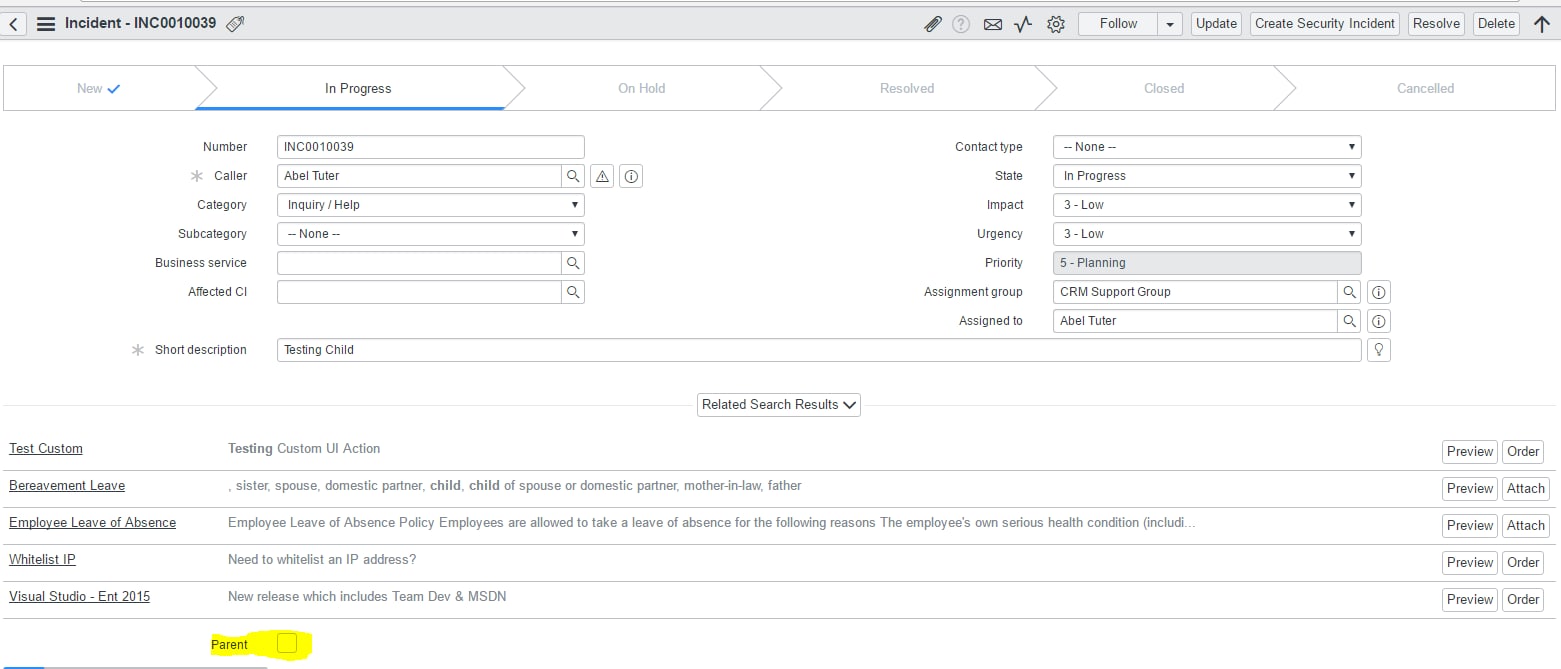Open the Follow button dropdown arrow
The width and height of the screenshot is (1561, 669).
point(1170,24)
